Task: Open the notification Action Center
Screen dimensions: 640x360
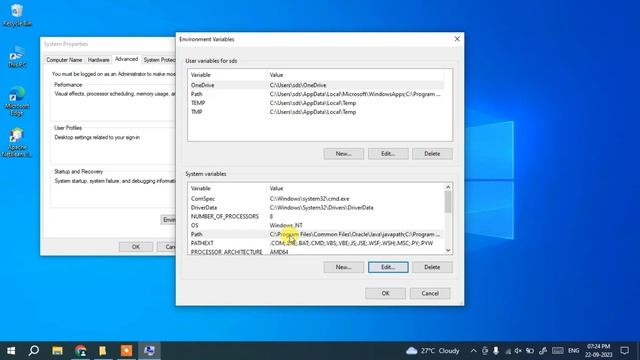Action: click(x=624, y=351)
